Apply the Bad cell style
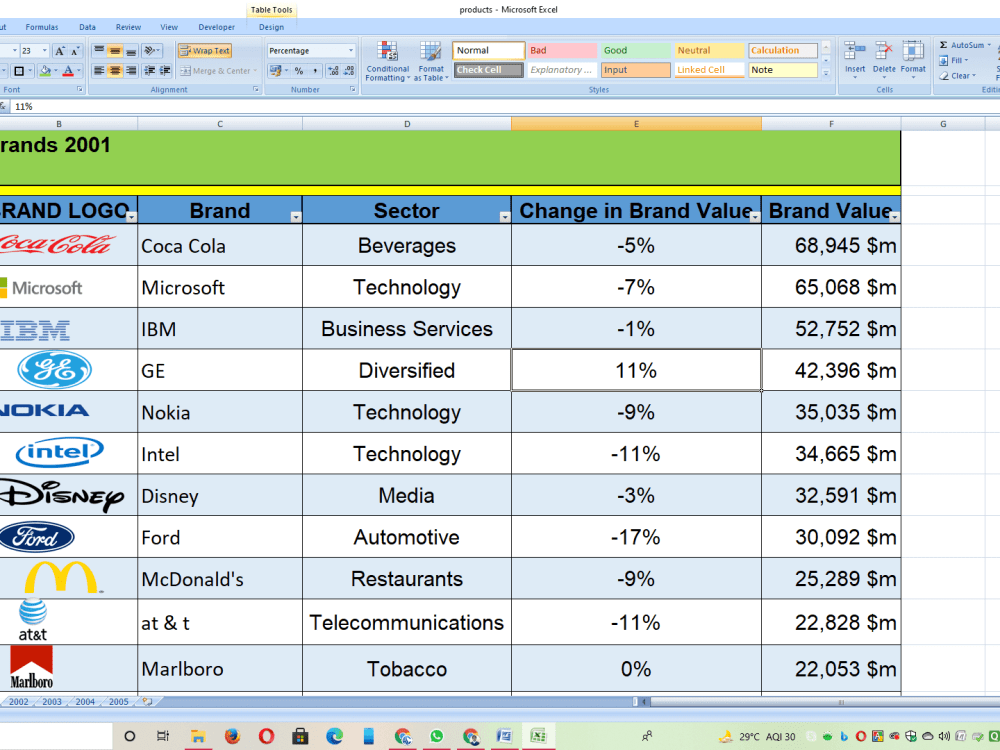 (x=562, y=50)
